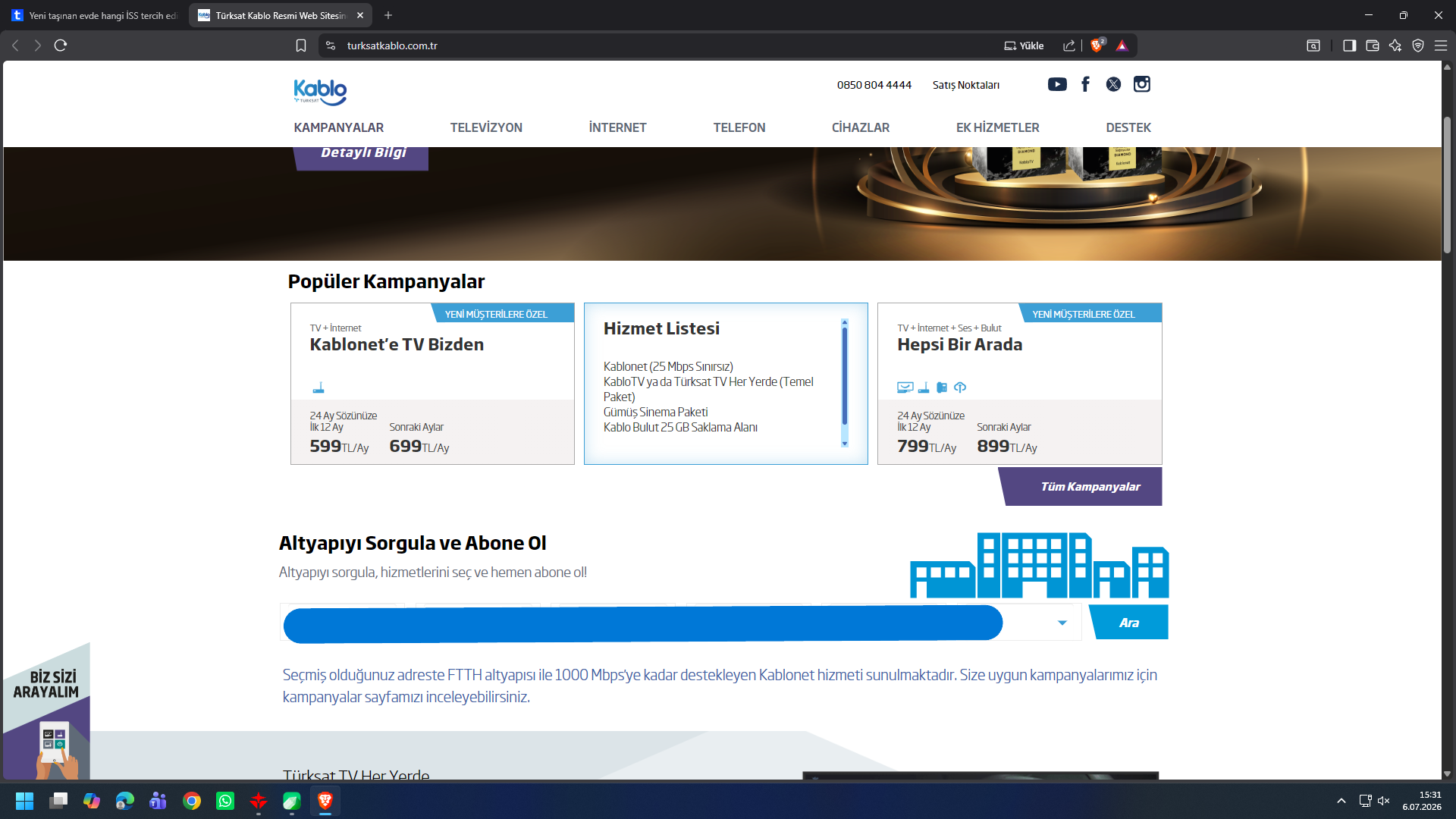
Task: Click 'Gümüş Sinema Paketi' in Hizmet Listesi
Action: 655,412
